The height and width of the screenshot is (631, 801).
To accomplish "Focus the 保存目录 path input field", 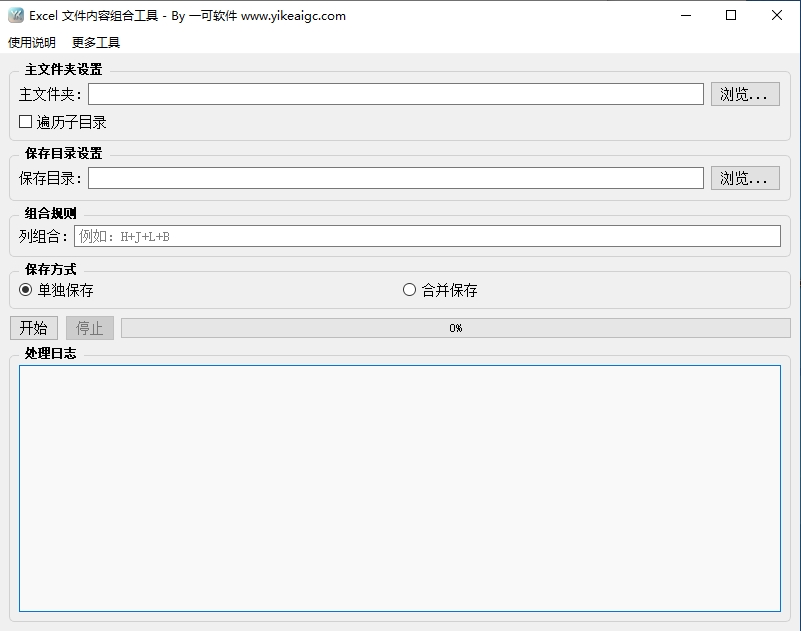I will 396,178.
